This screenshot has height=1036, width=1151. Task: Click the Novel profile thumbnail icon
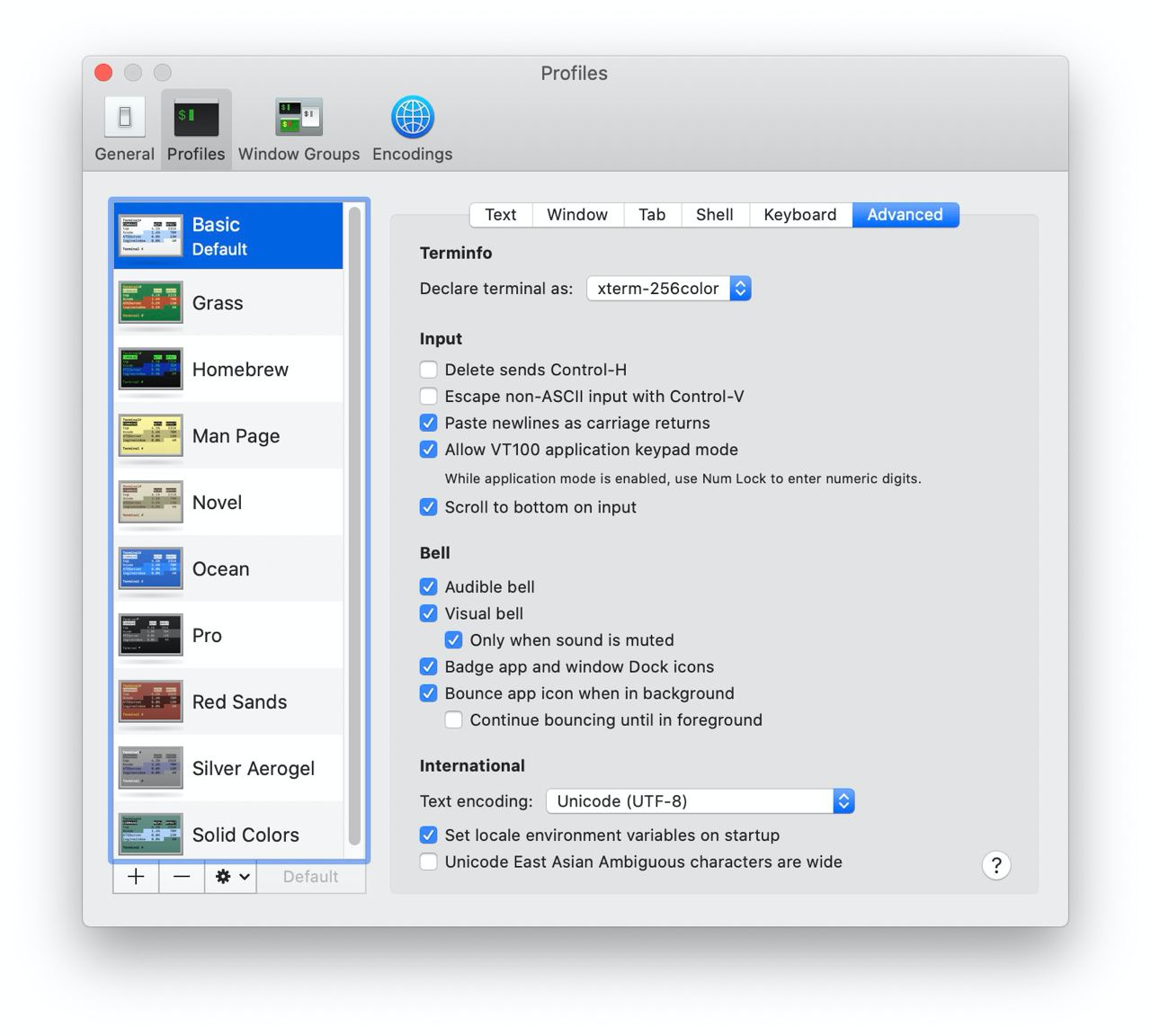pyautogui.click(x=150, y=502)
